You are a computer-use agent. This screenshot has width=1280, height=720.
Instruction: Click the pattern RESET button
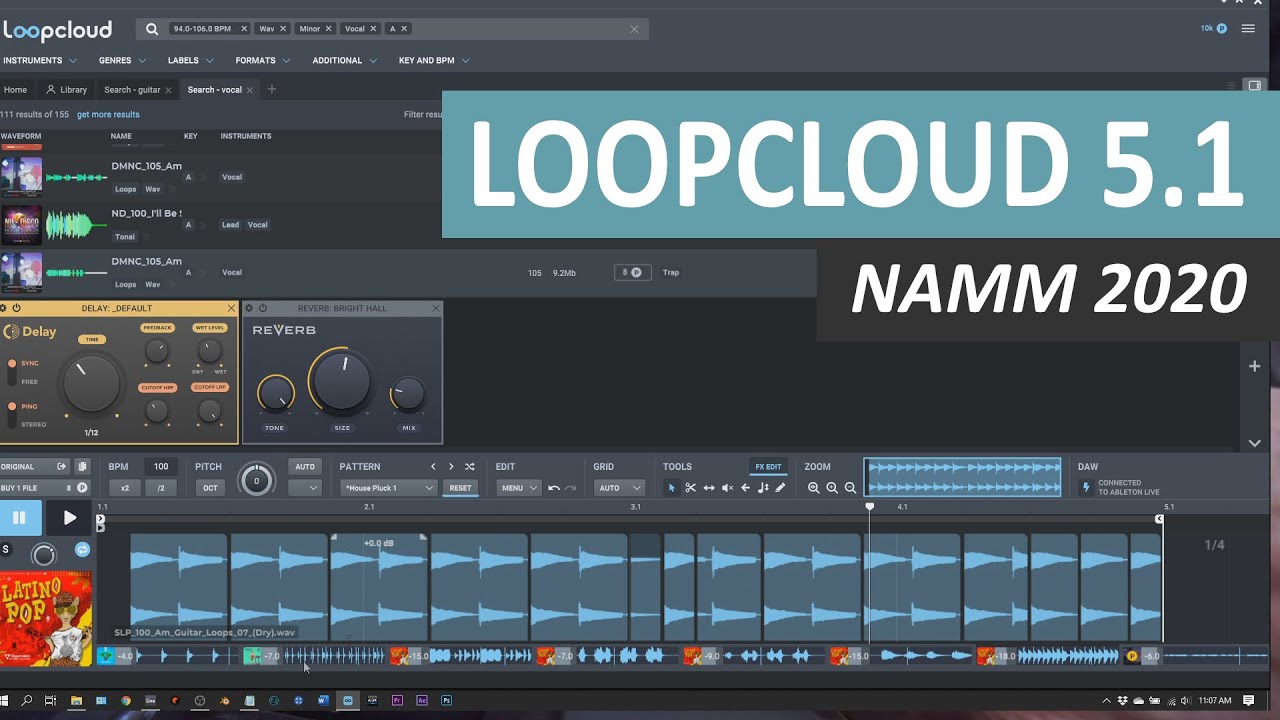(460, 488)
